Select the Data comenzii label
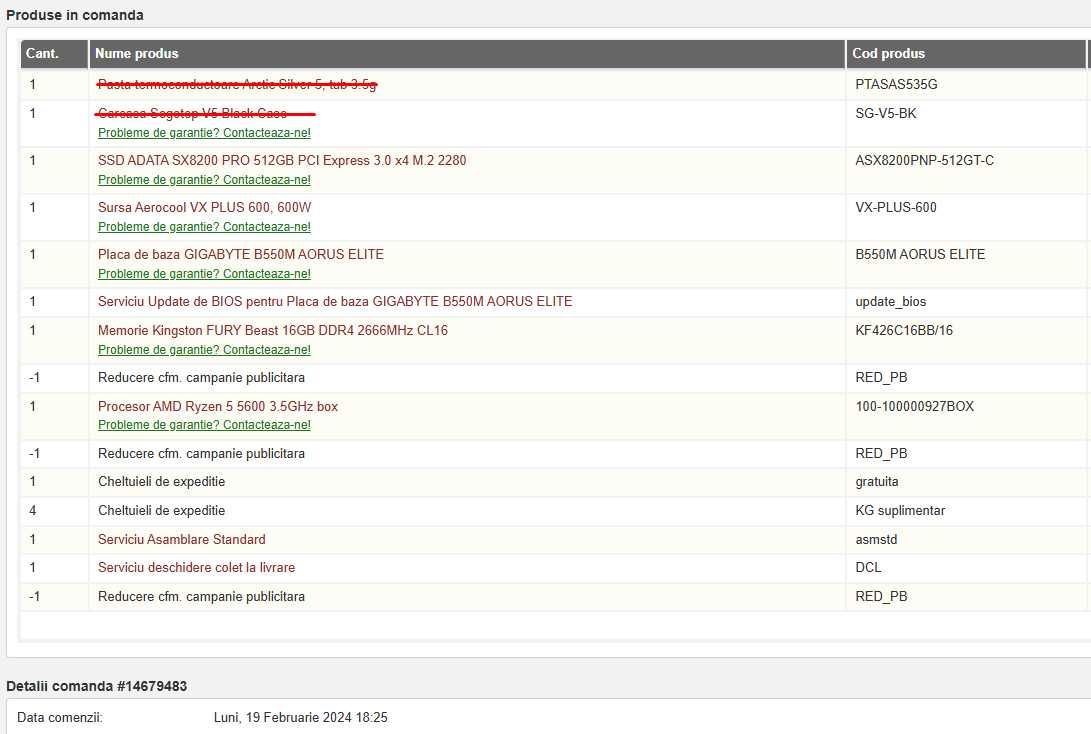The height and width of the screenshot is (734, 1091). pos(60,717)
